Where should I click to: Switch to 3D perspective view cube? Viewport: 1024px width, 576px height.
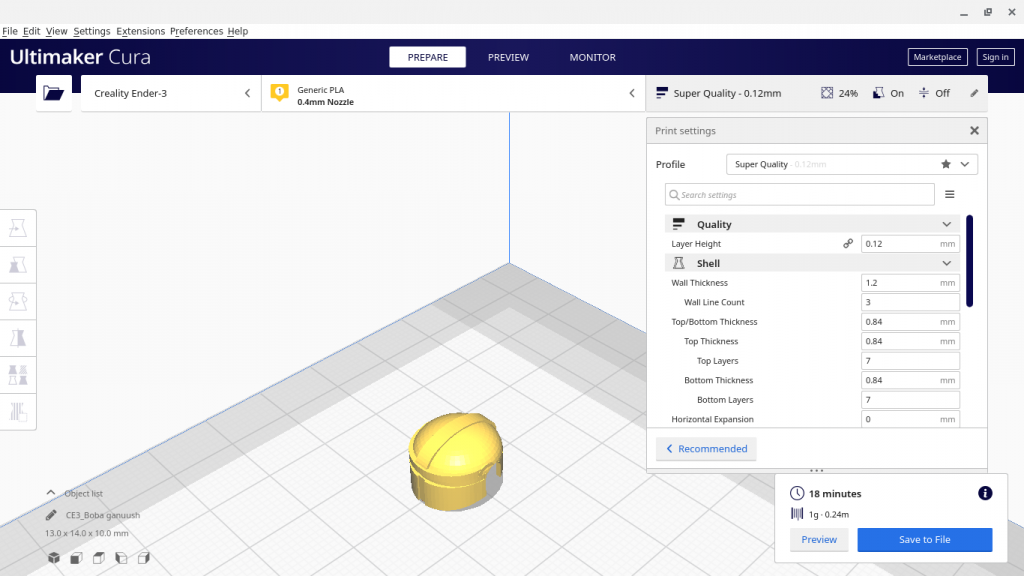[x=54, y=558]
